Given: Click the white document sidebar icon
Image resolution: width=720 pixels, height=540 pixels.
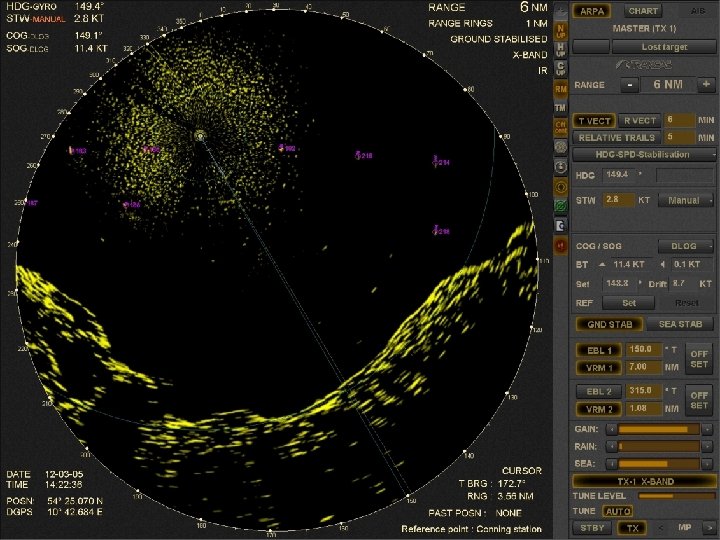Looking at the screenshot, I should point(561,225).
